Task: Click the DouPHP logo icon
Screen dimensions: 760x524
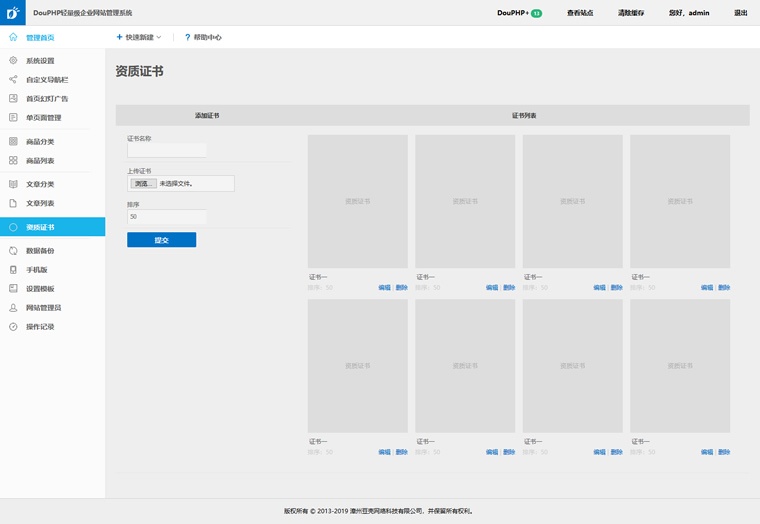Action: [13, 13]
